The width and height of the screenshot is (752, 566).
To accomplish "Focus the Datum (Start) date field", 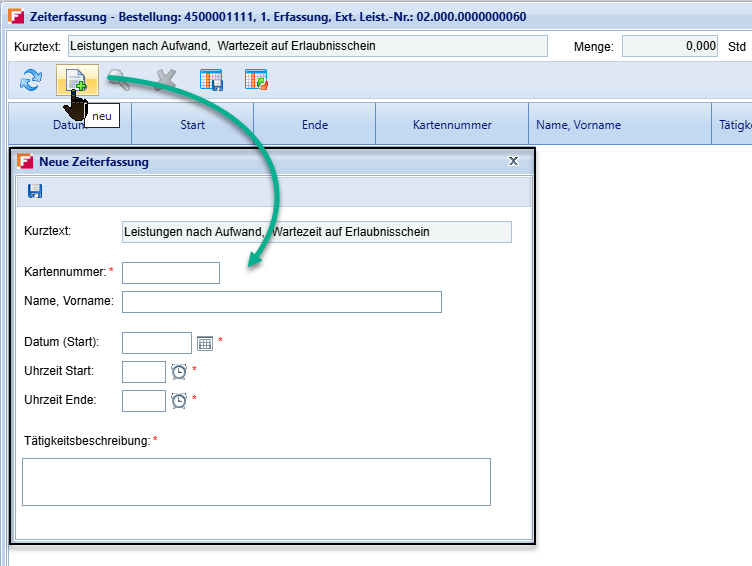I will coord(156,343).
